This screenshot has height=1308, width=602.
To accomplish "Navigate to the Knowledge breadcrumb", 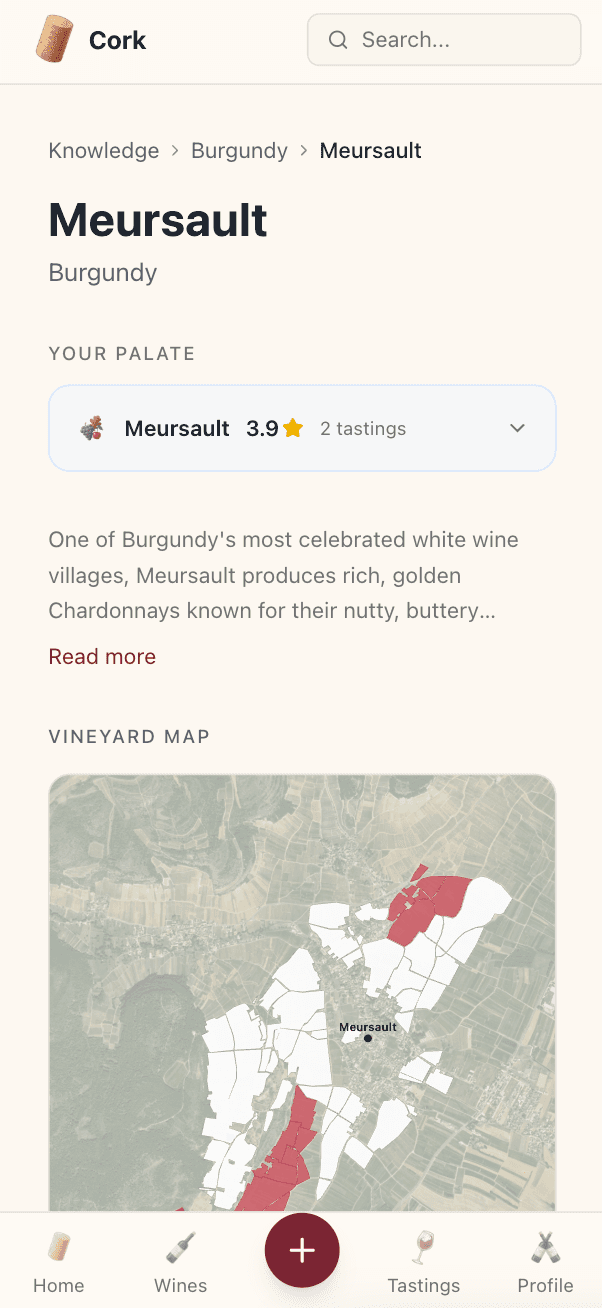I will point(103,150).
